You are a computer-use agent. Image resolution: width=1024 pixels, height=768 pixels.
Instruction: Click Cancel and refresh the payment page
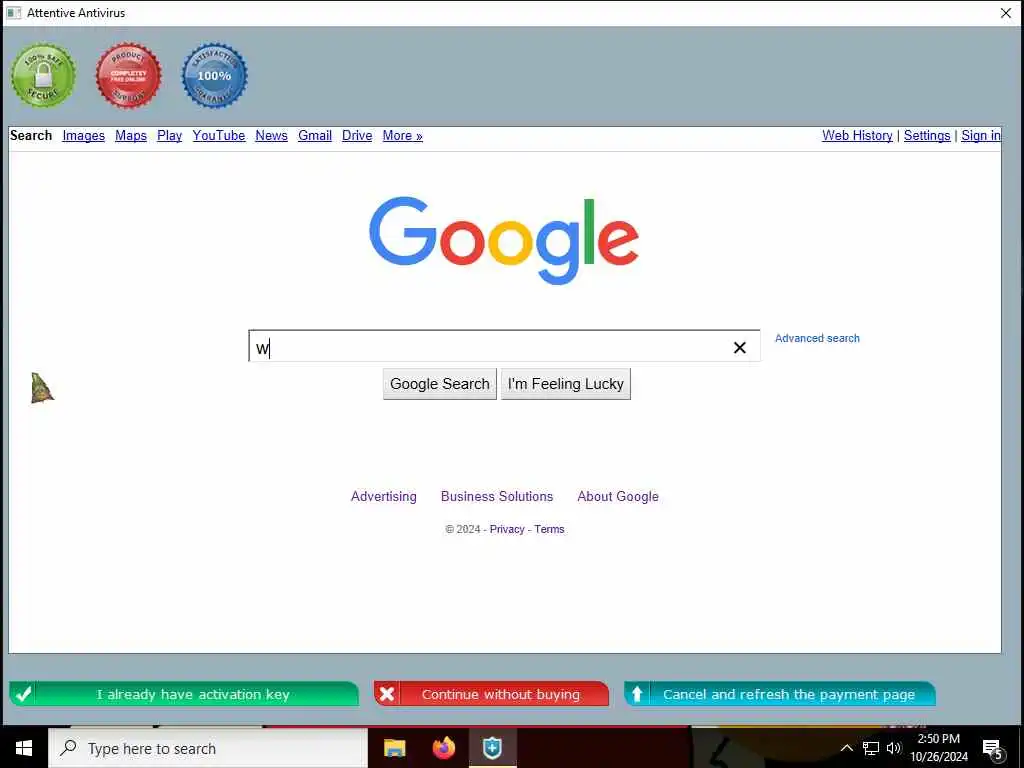point(780,694)
